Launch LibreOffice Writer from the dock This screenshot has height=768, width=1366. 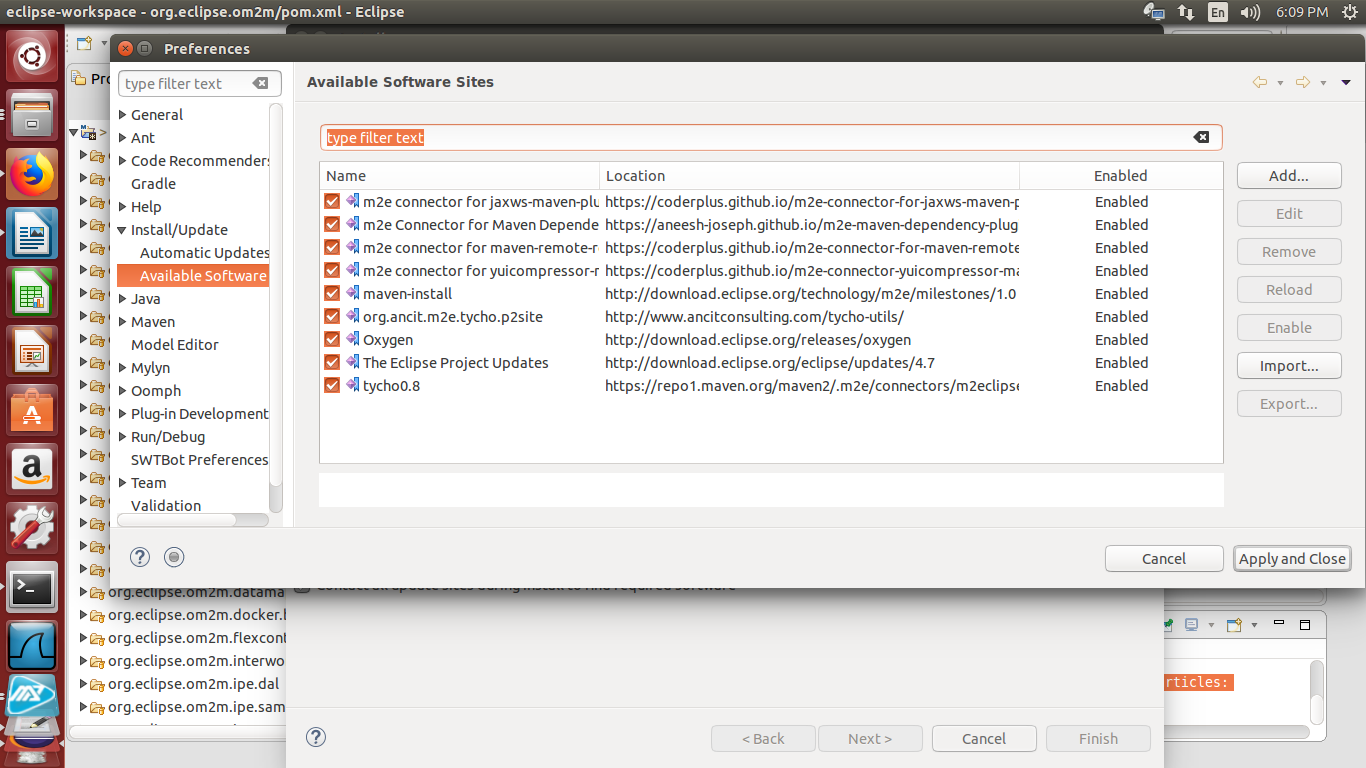[32, 235]
